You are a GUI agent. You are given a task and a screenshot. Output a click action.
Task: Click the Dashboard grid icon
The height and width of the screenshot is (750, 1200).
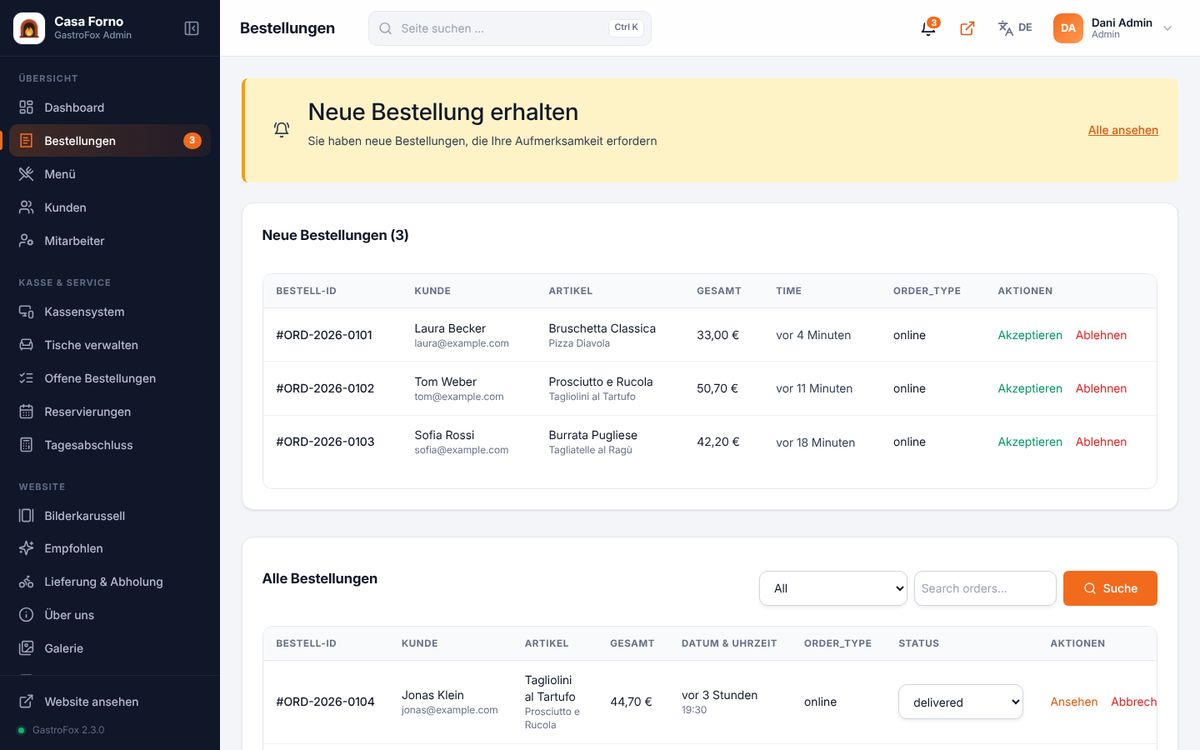point(26,108)
